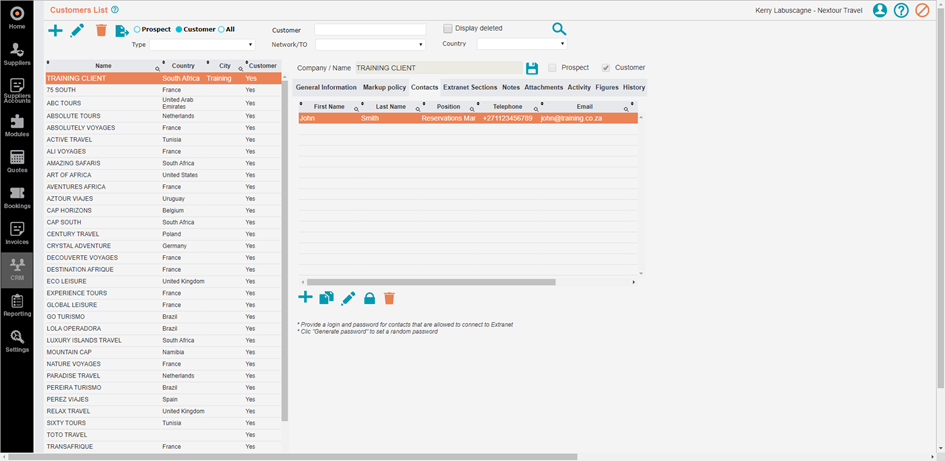The height and width of the screenshot is (461, 945).
Task: Open the Home sidebar icon
Action: (17, 17)
